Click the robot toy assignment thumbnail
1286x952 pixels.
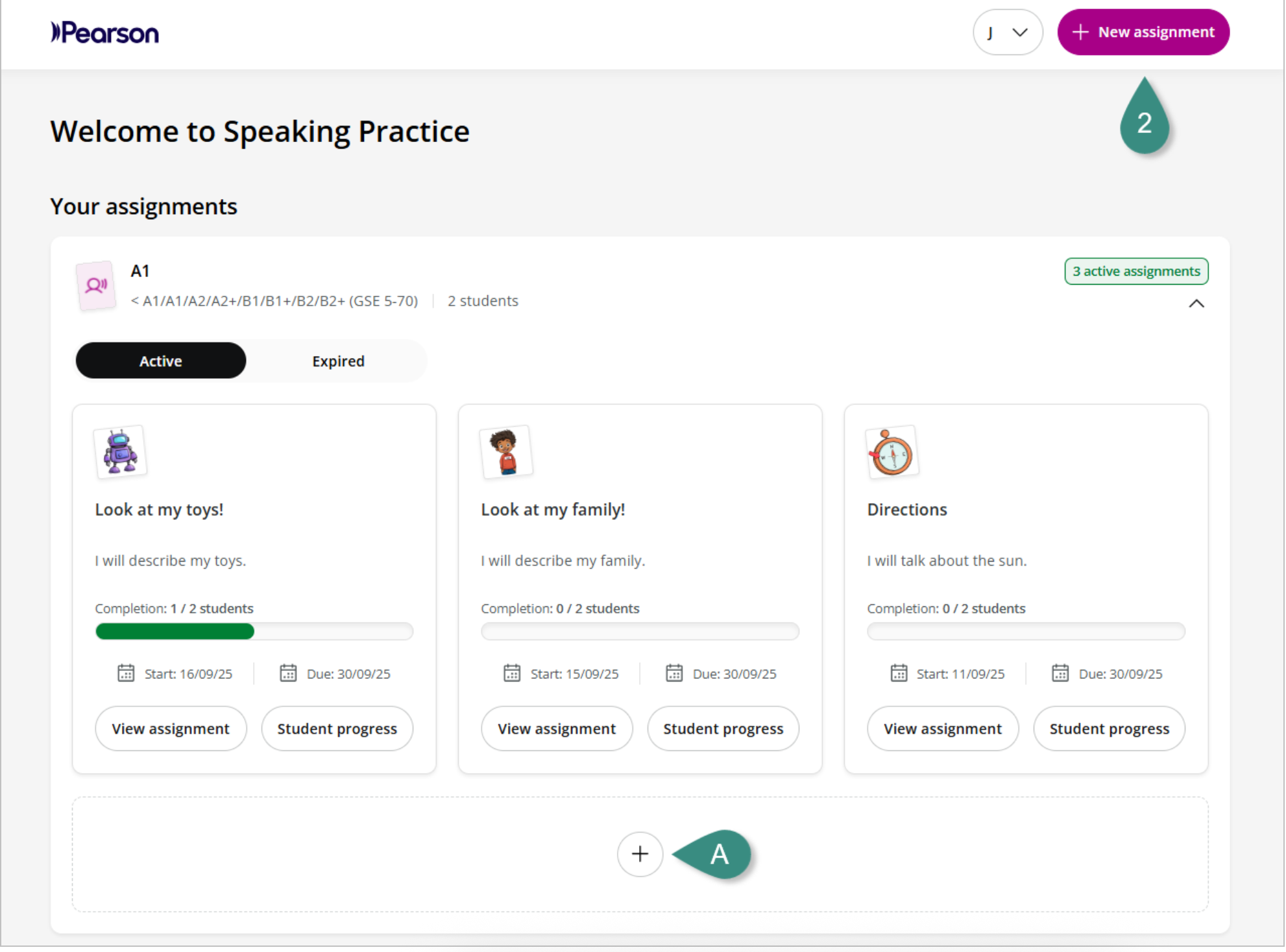point(121,452)
